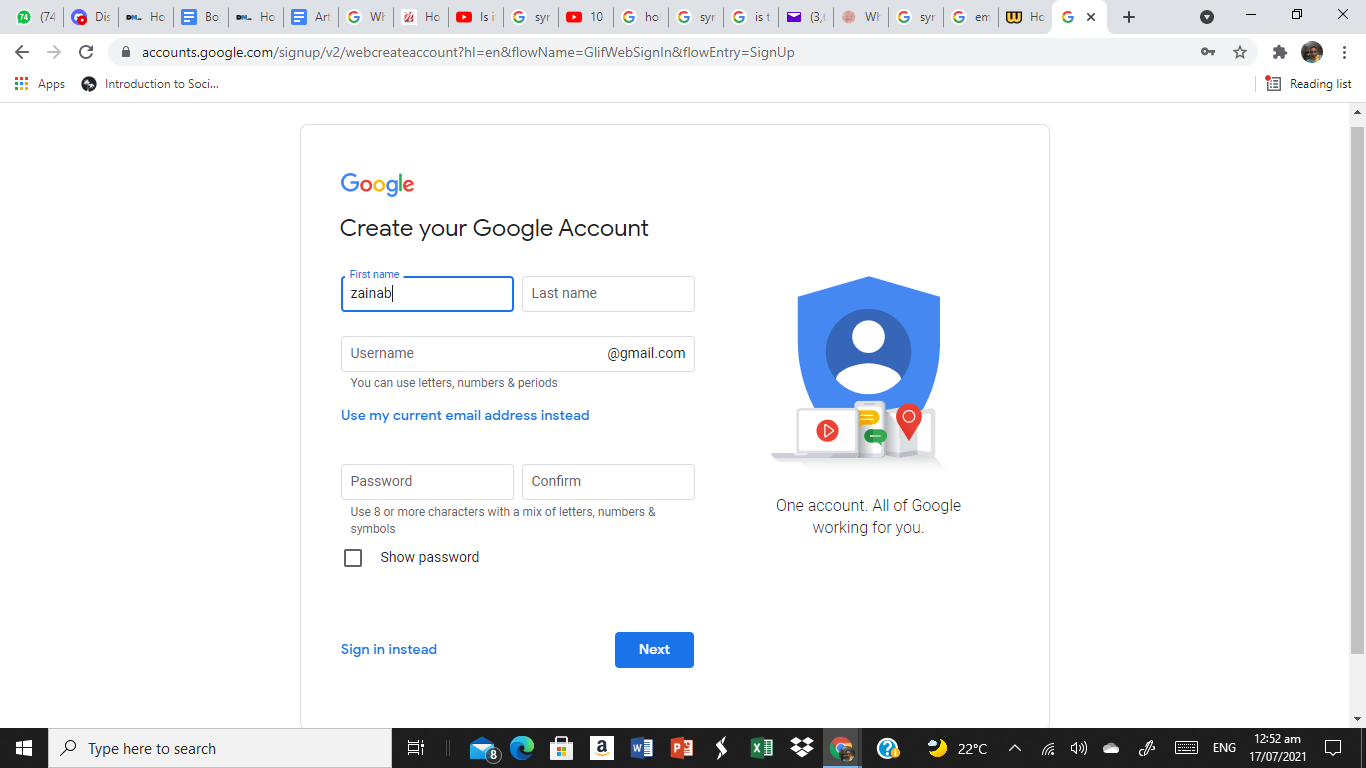Bookmark this page with star icon
Screen dimensions: 1366x768
pyautogui.click(x=1240, y=52)
